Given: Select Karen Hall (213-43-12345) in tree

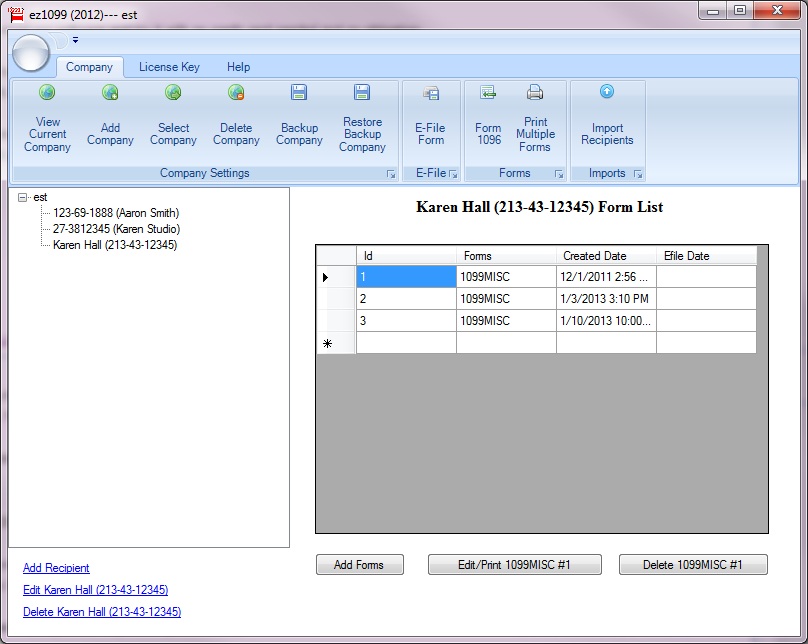Looking at the screenshot, I should (115, 245).
